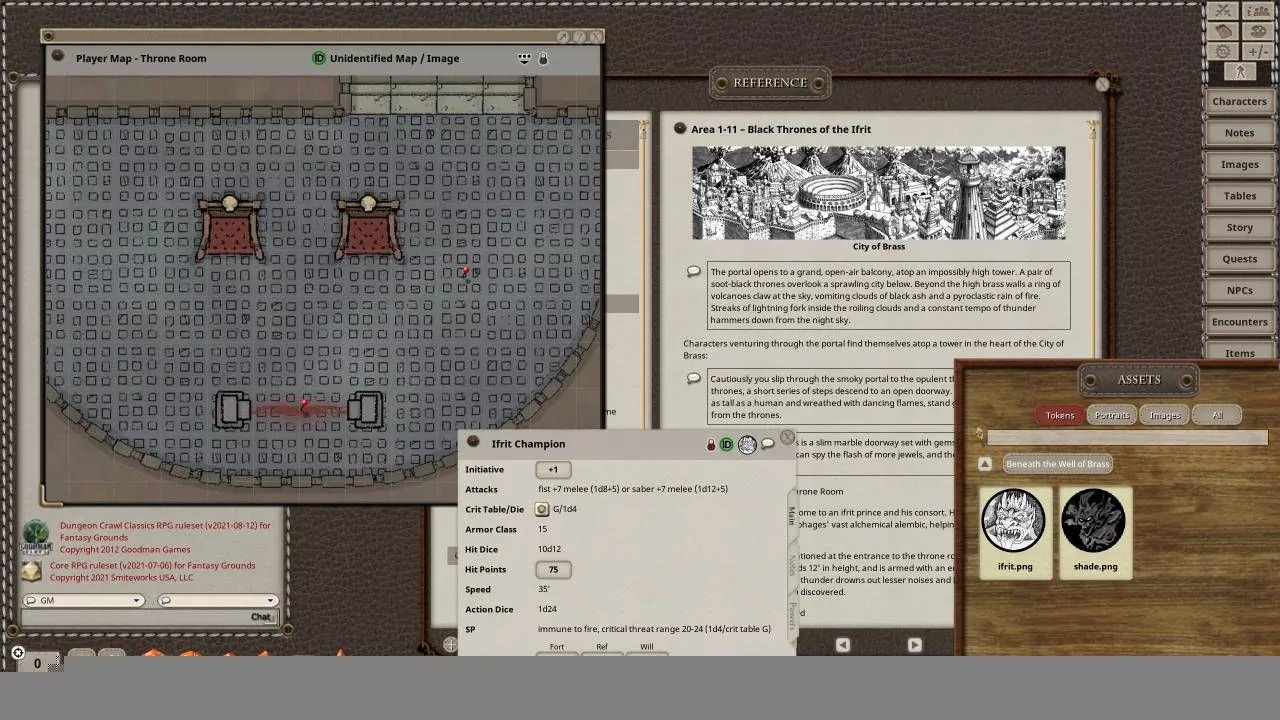Switch to the Images tab in Assets

click(x=1165, y=415)
